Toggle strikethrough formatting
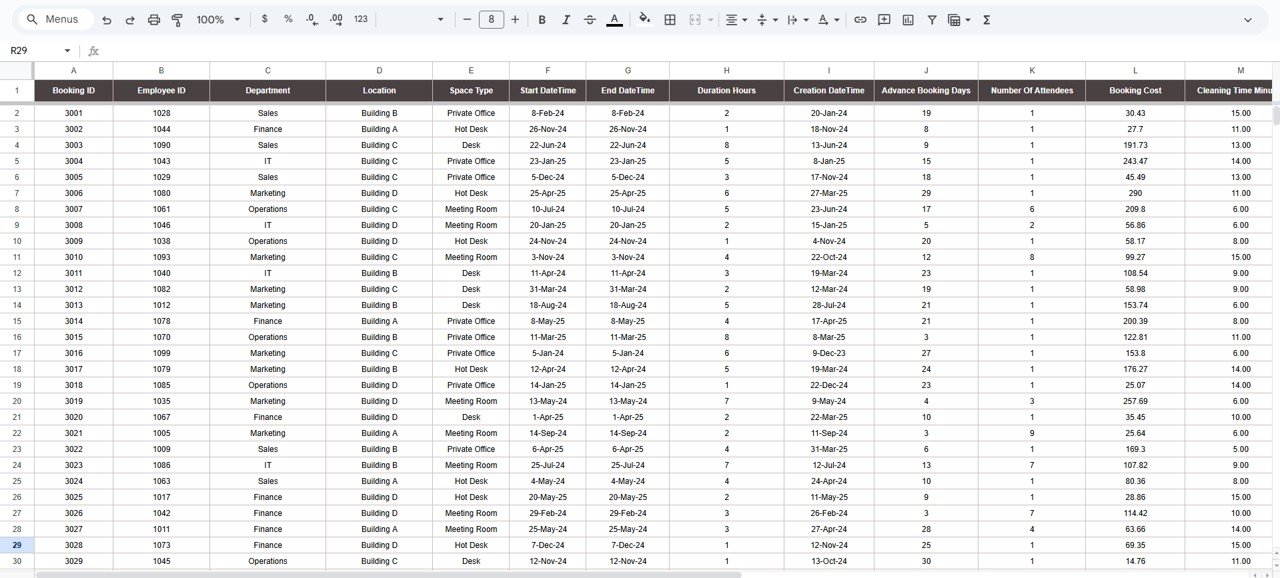 tap(590, 20)
